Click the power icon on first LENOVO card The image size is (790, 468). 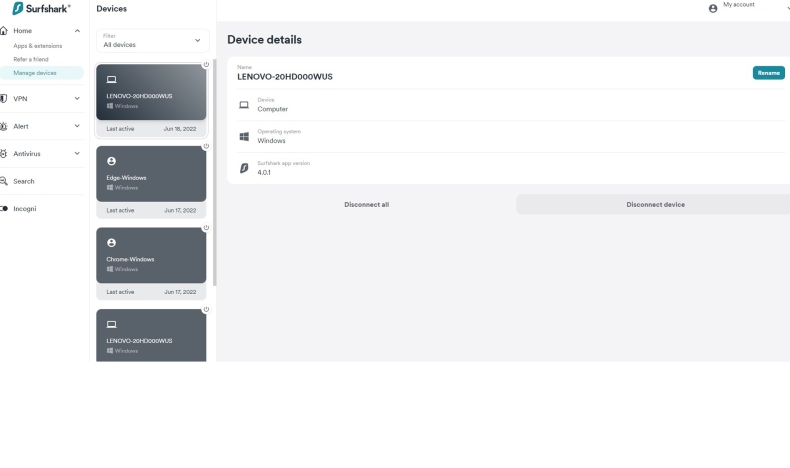point(206,65)
